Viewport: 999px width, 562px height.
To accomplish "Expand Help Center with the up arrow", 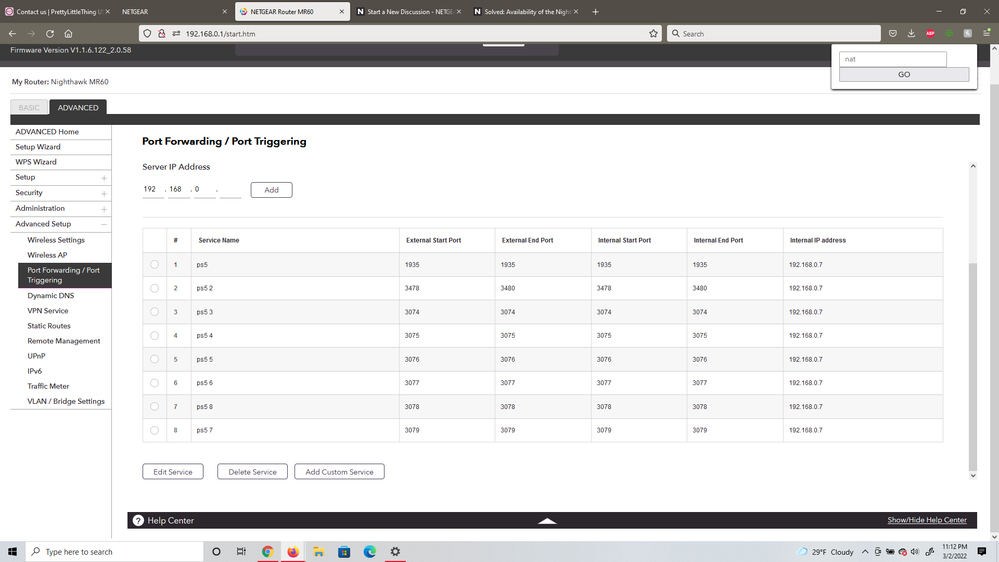I will [547, 520].
